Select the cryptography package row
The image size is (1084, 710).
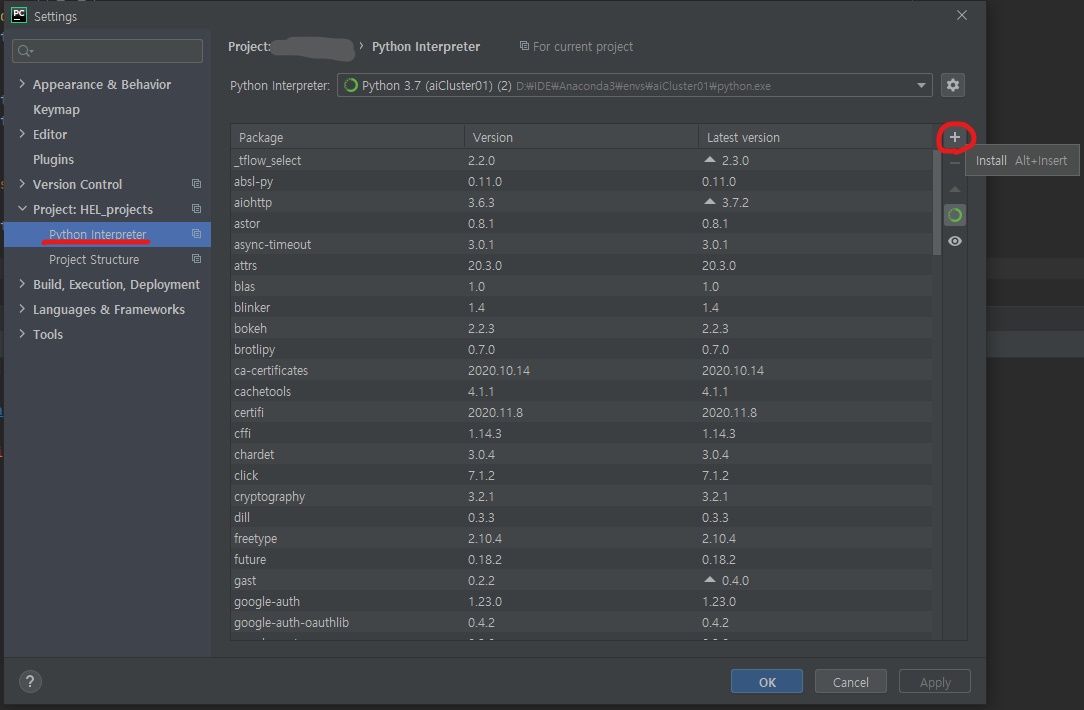click(x=581, y=496)
